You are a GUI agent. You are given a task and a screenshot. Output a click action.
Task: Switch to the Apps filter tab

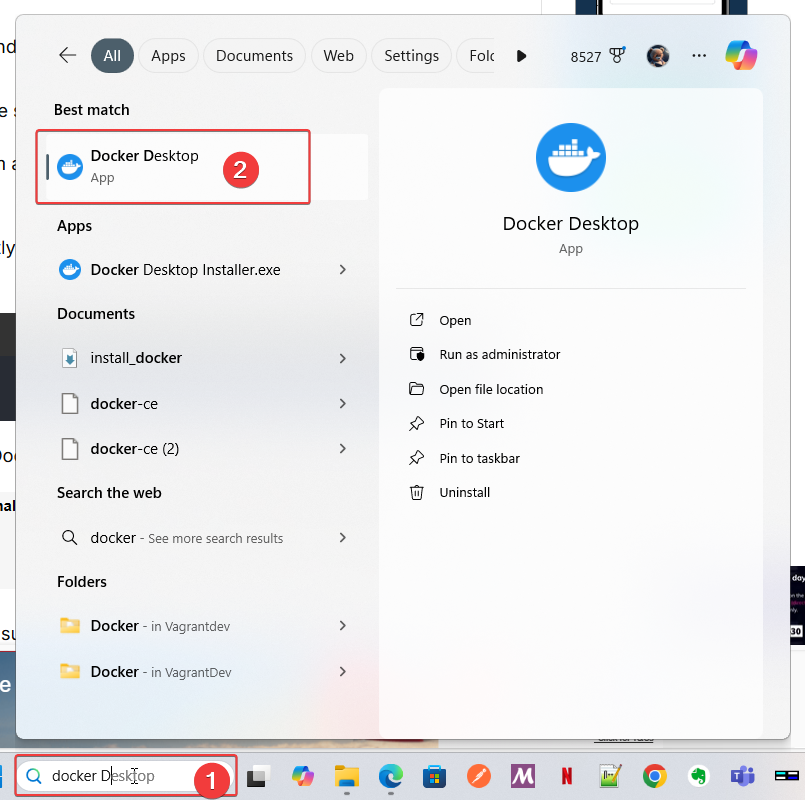(168, 55)
